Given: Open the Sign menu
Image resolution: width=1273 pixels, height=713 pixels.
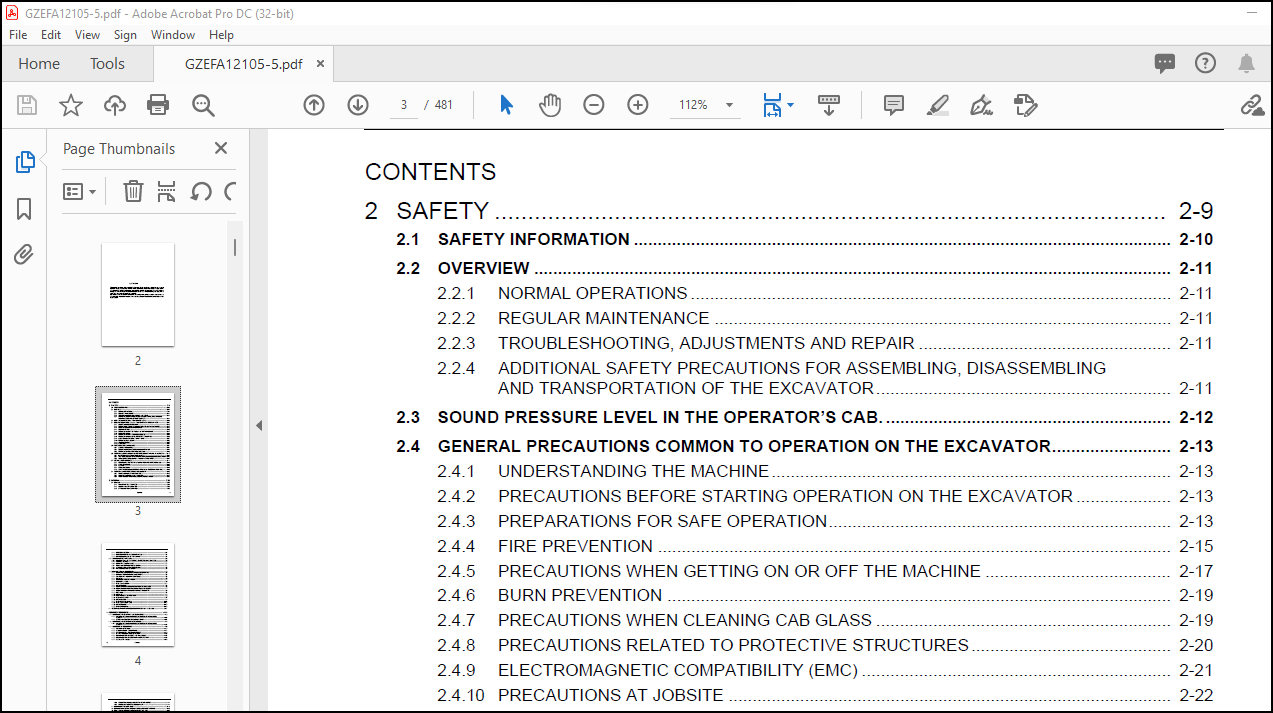Looking at the screenshot, I should [x=125, y=34].
